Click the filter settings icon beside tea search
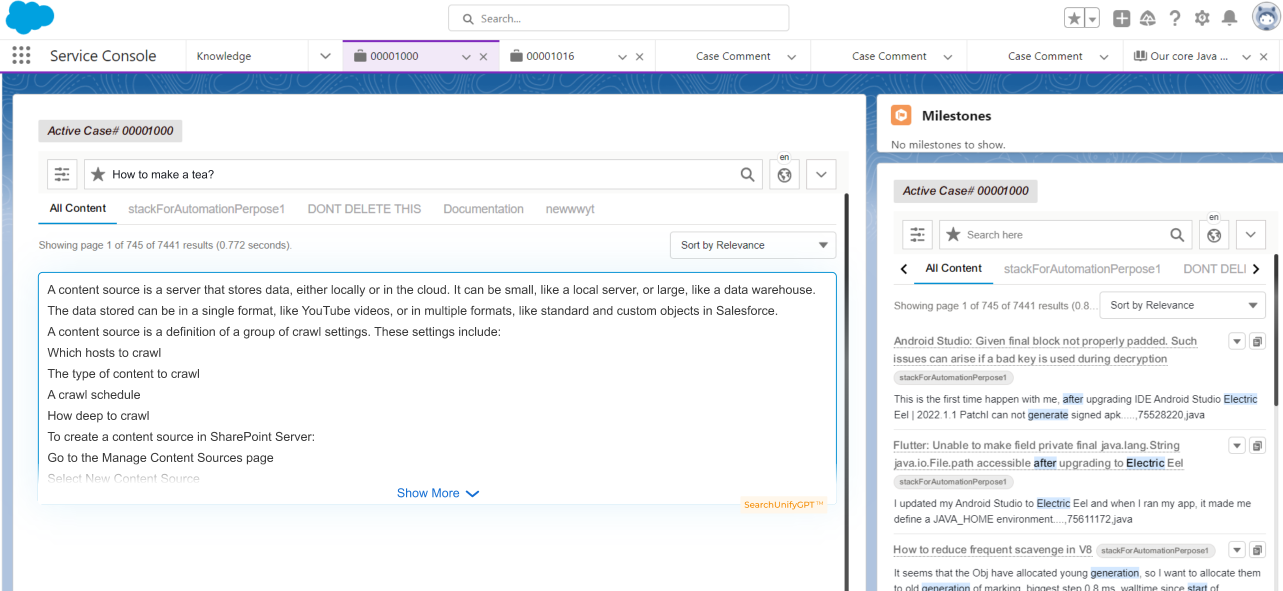1283x591 pixels. pyautogui.click(x=62, y=174)
